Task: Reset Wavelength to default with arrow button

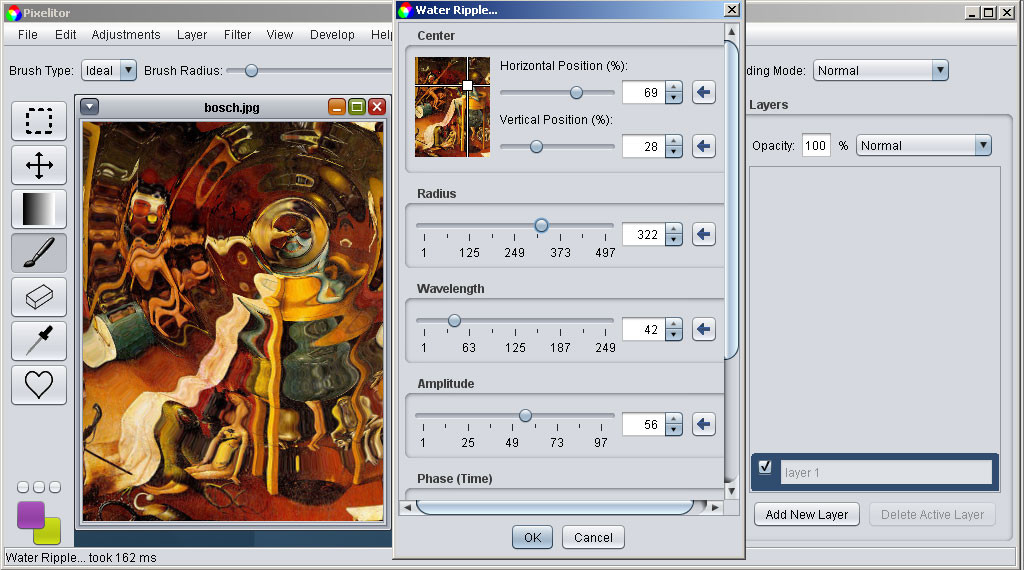Action: (703, 329)
